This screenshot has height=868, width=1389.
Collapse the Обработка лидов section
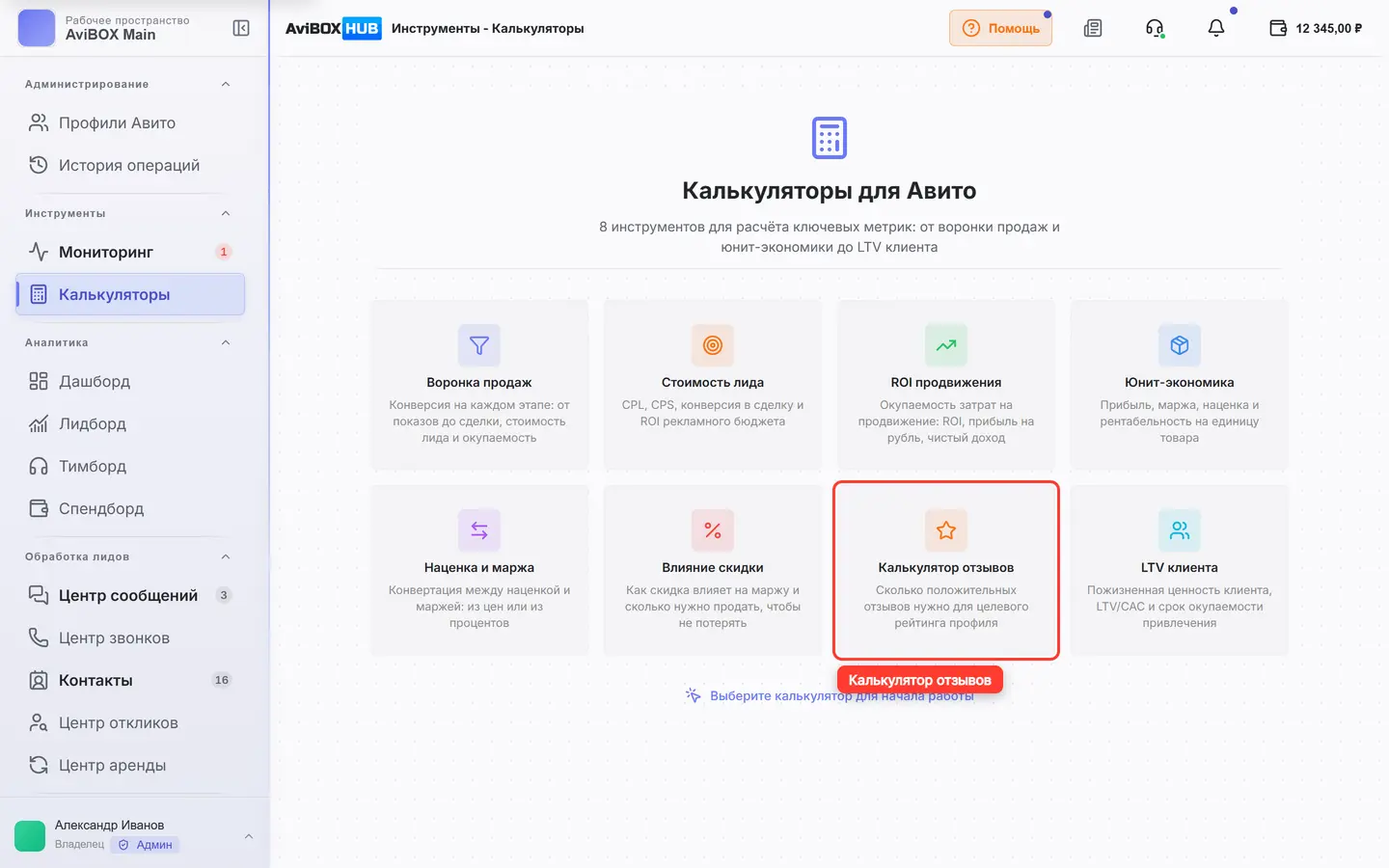pyautogui.click(x=226, y=556)
